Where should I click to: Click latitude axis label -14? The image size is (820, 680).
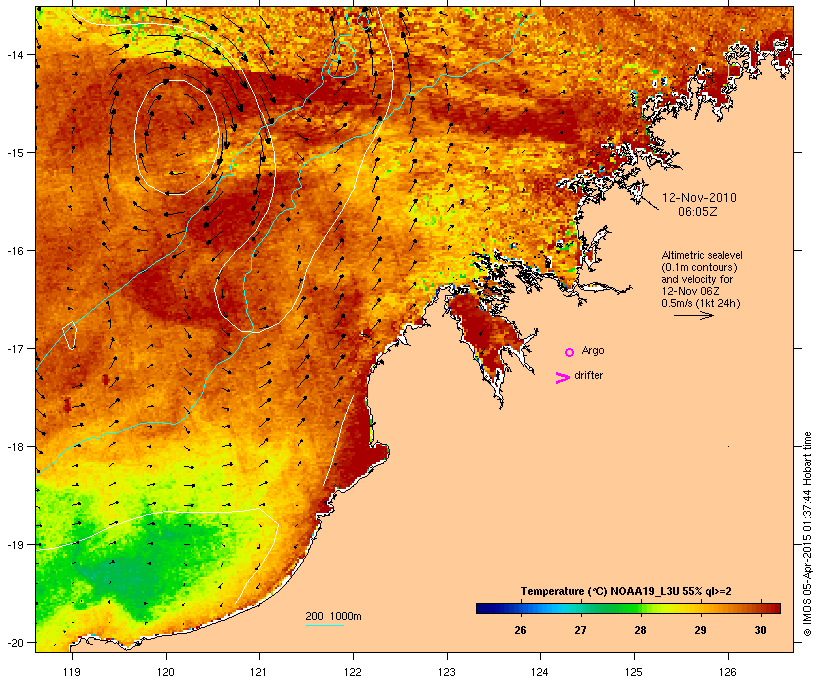(15, 55)
